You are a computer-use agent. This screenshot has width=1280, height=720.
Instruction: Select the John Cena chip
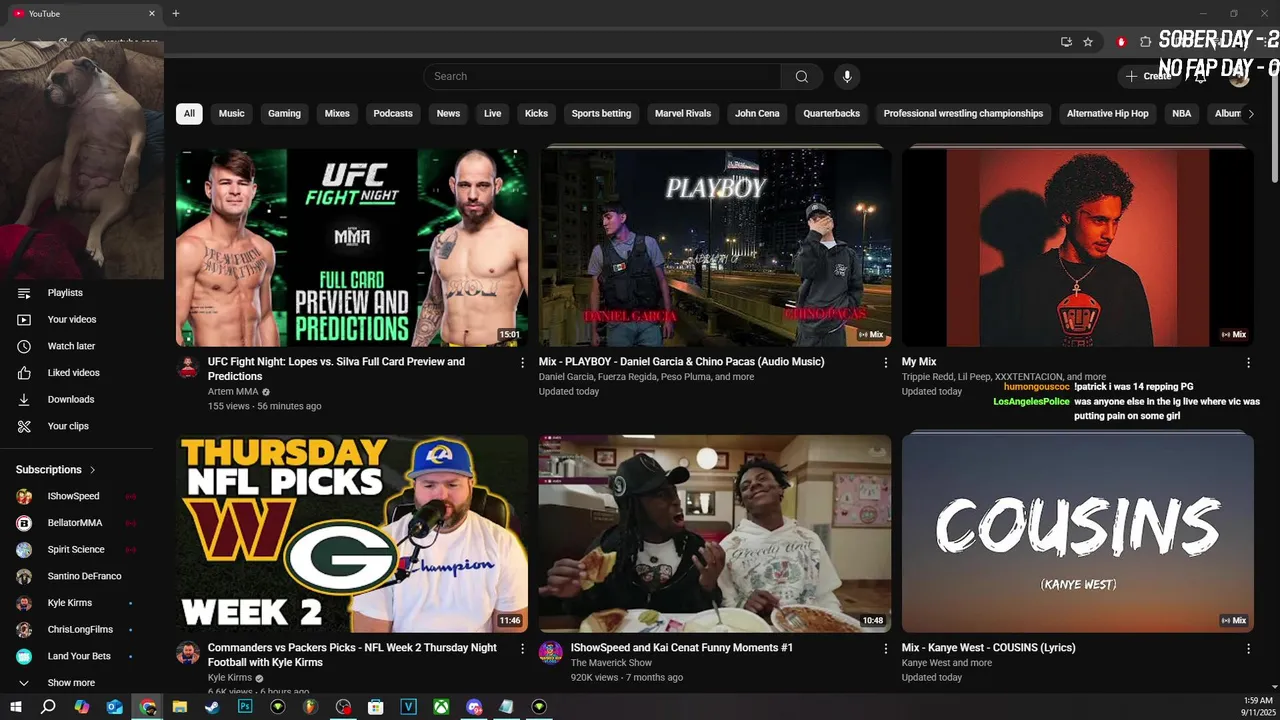757,114
